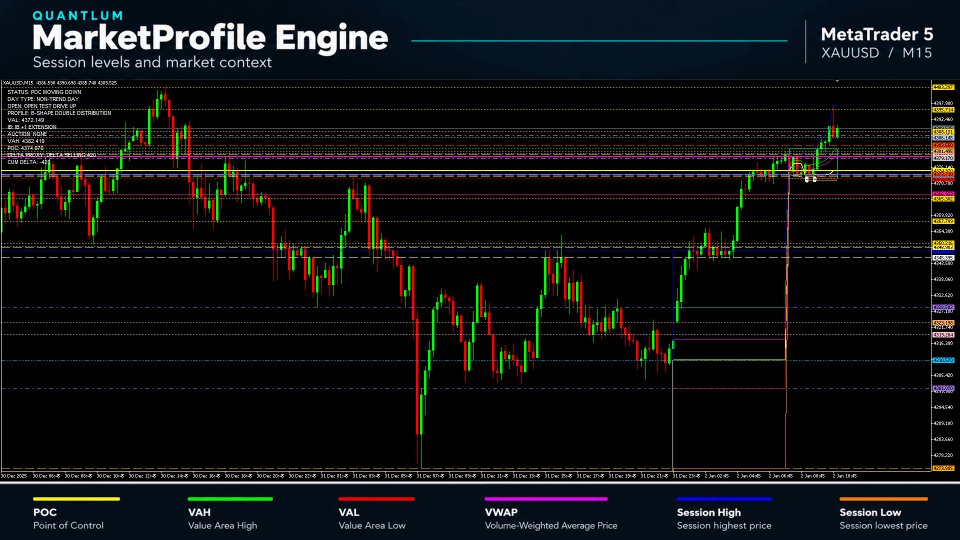Select the 'Volume-Weighted Average Price' legend text
Image resolution: width=960 pixels, height=540 pixels.
tap(550, 525)
